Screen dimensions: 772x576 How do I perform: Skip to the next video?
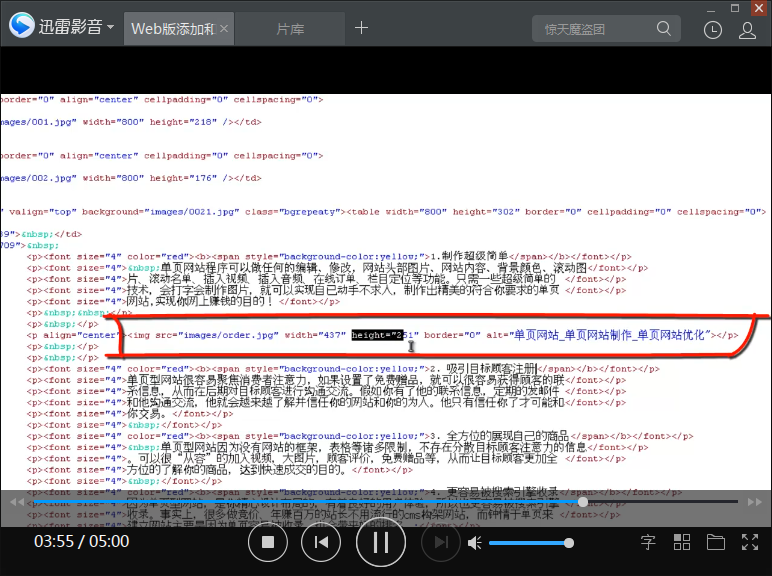[441, 542]
